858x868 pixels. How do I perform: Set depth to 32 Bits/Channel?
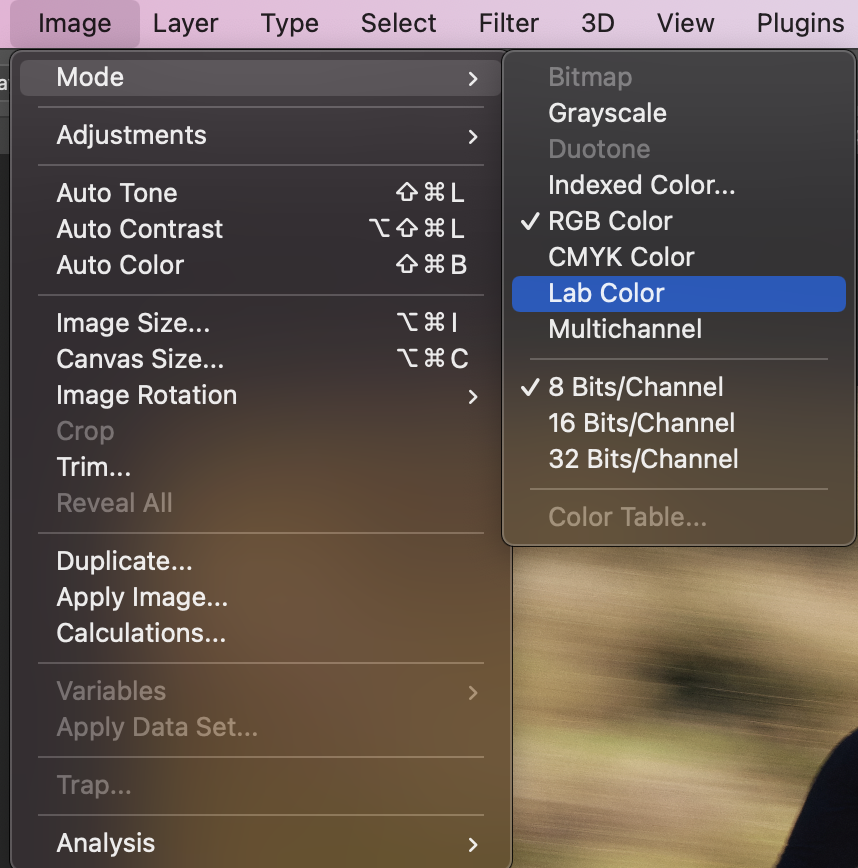[679, 459]
